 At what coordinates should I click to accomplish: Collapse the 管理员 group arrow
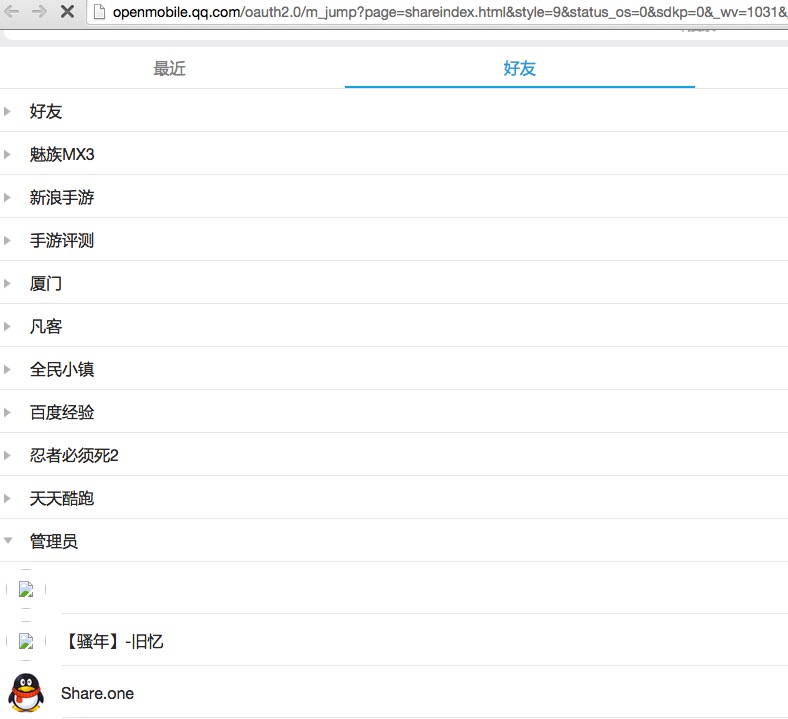8,541
